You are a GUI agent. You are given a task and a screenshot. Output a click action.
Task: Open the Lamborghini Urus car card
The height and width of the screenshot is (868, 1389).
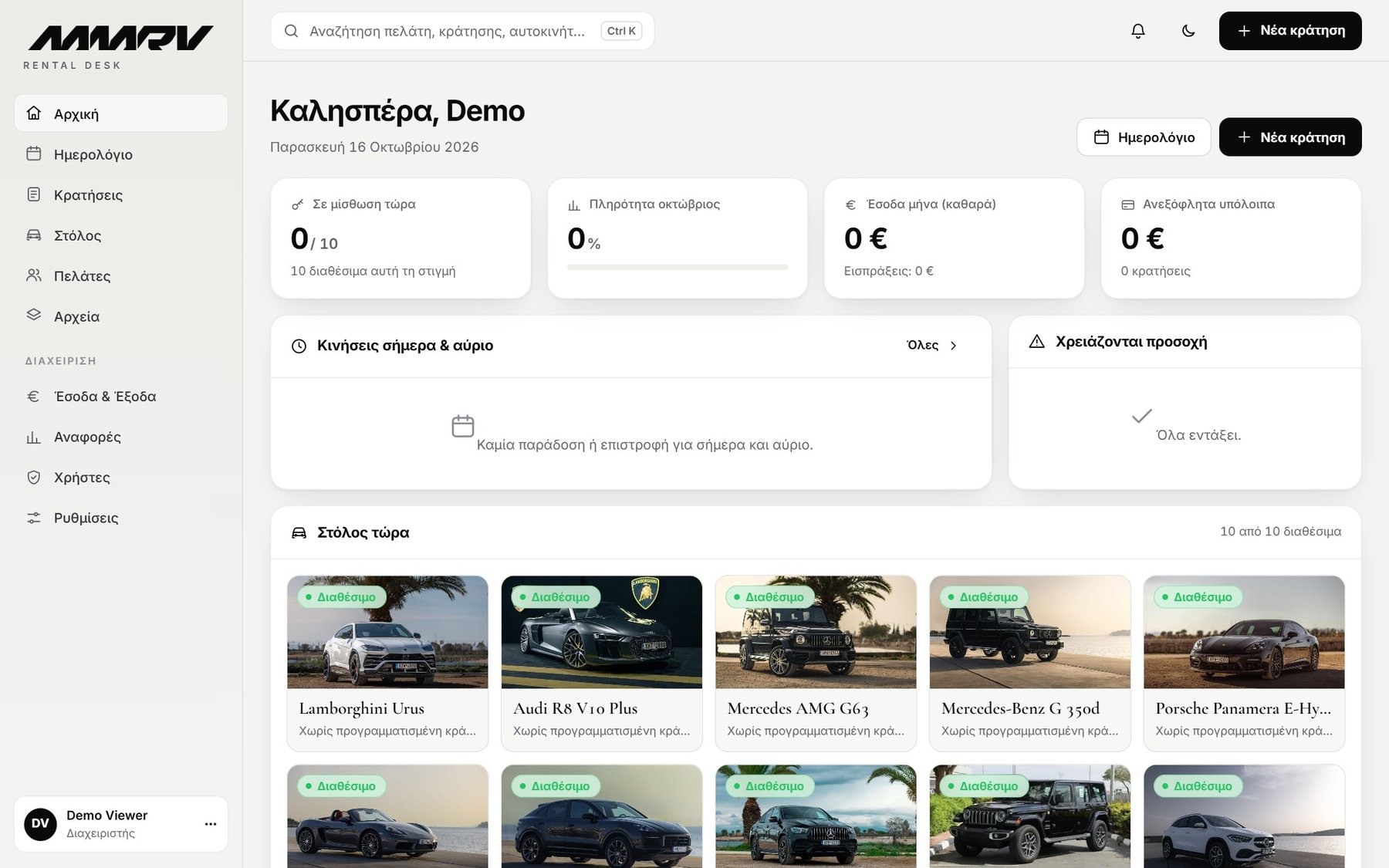[x=387, y=664]
